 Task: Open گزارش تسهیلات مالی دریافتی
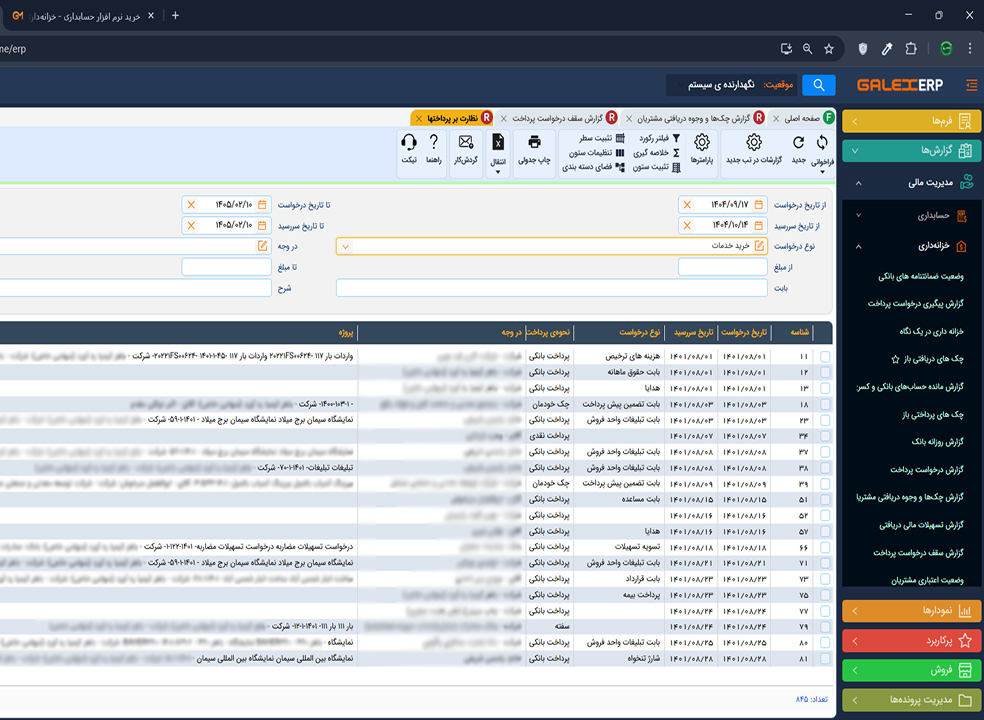click(921, 525)
